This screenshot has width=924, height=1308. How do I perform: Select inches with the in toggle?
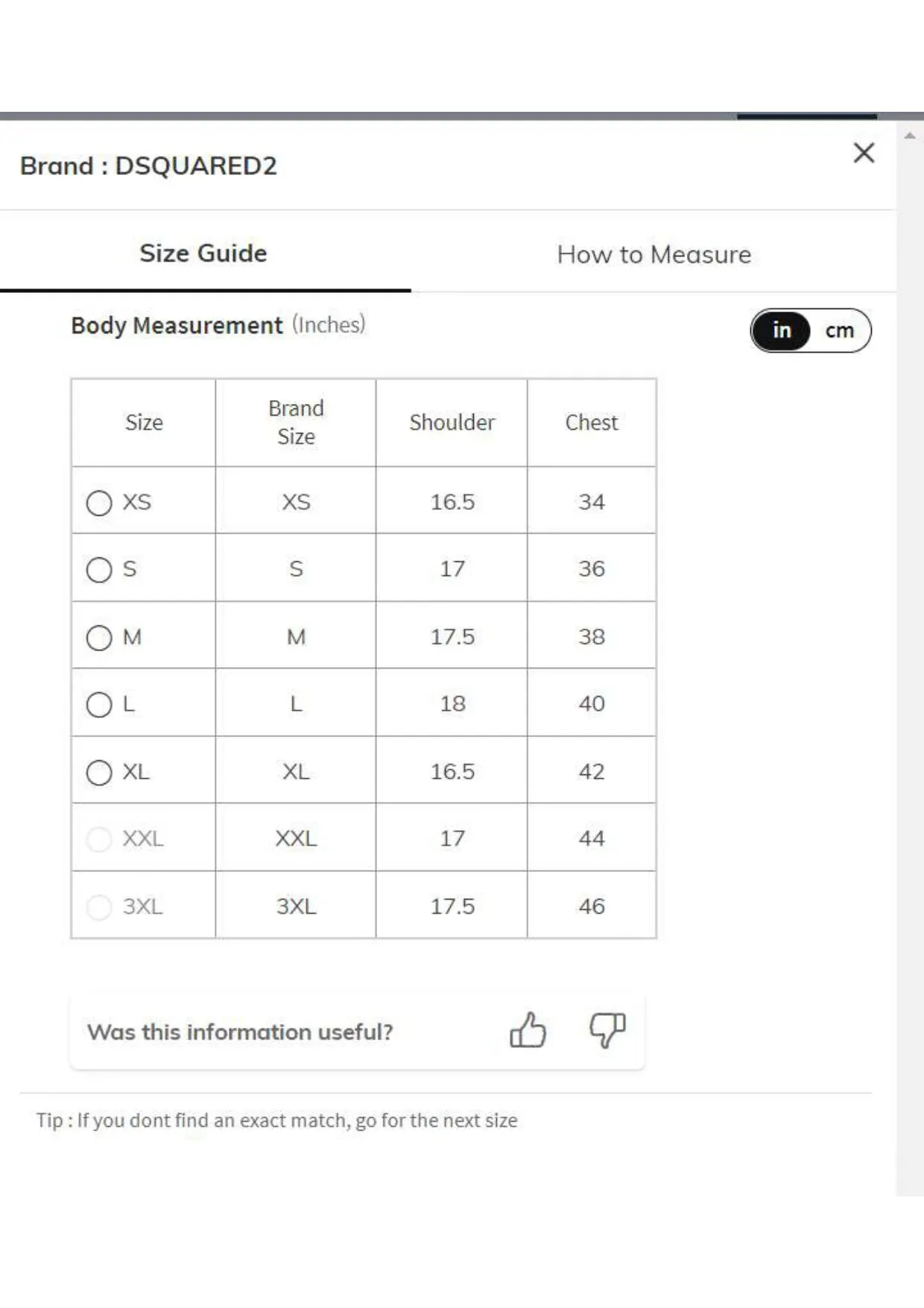(781, 330)
